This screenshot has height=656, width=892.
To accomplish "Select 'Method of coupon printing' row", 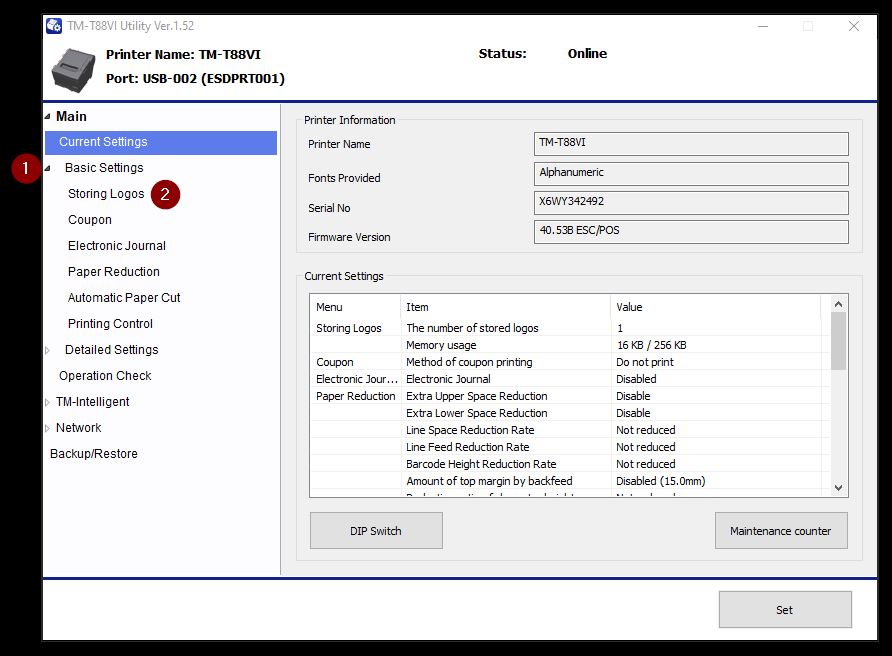I will (569, 362).
